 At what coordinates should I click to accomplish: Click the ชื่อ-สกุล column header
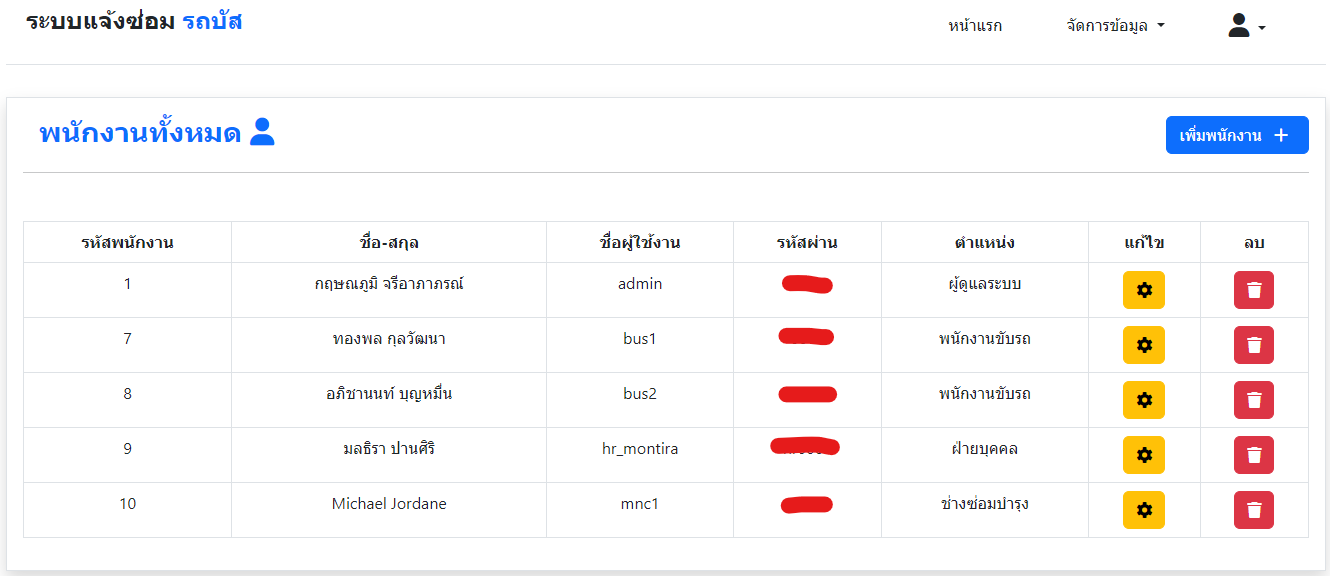click(x=389, y=243)
